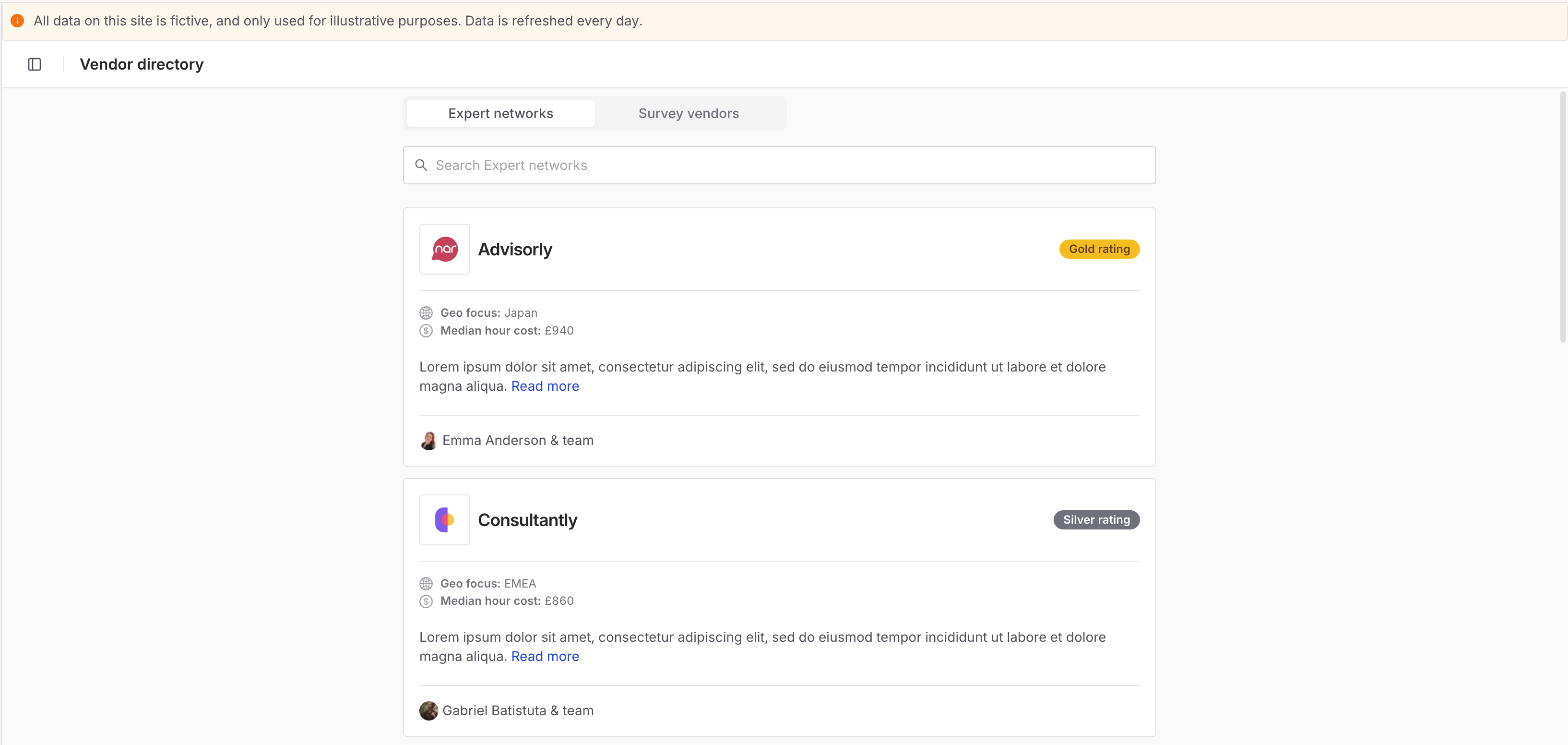Click the search magnifier icon
The image size is (1568, 745).
(x=421, y=165)
